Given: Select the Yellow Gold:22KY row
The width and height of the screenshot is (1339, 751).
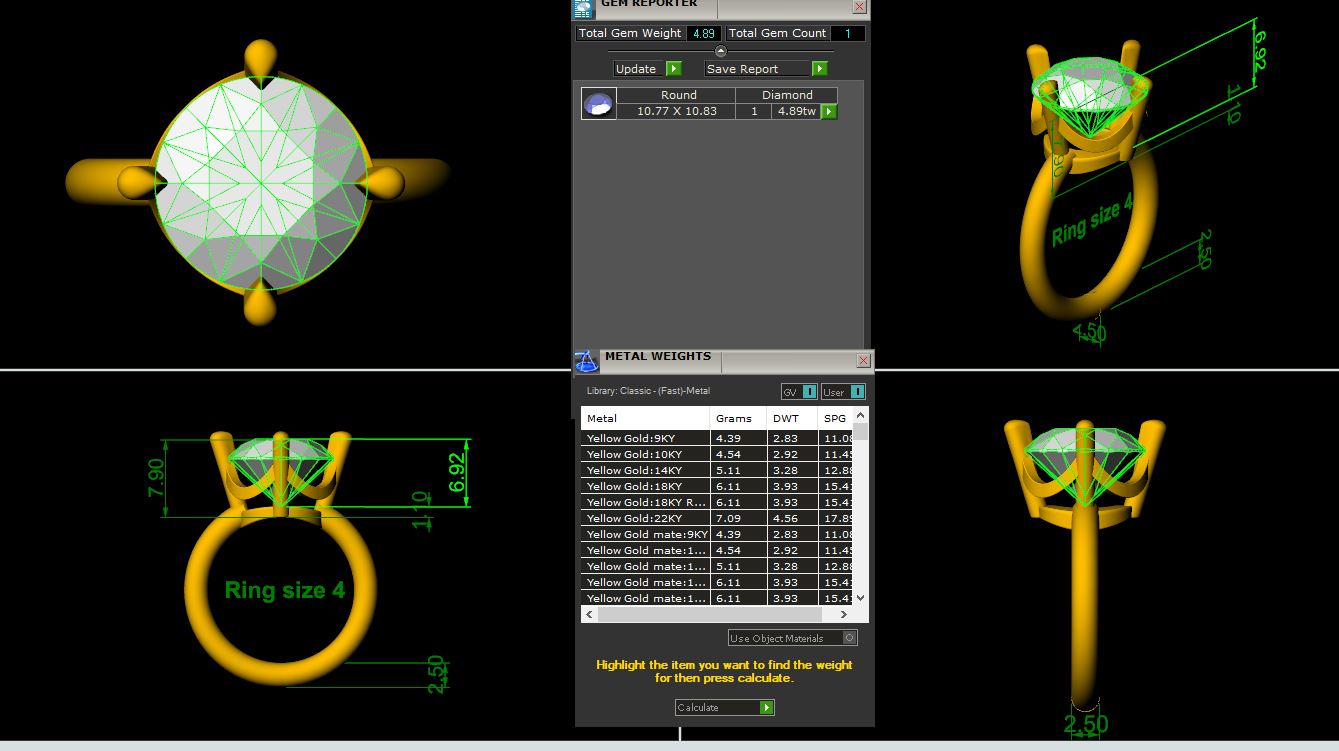Looking at the screenshot, I should (644, 518).
